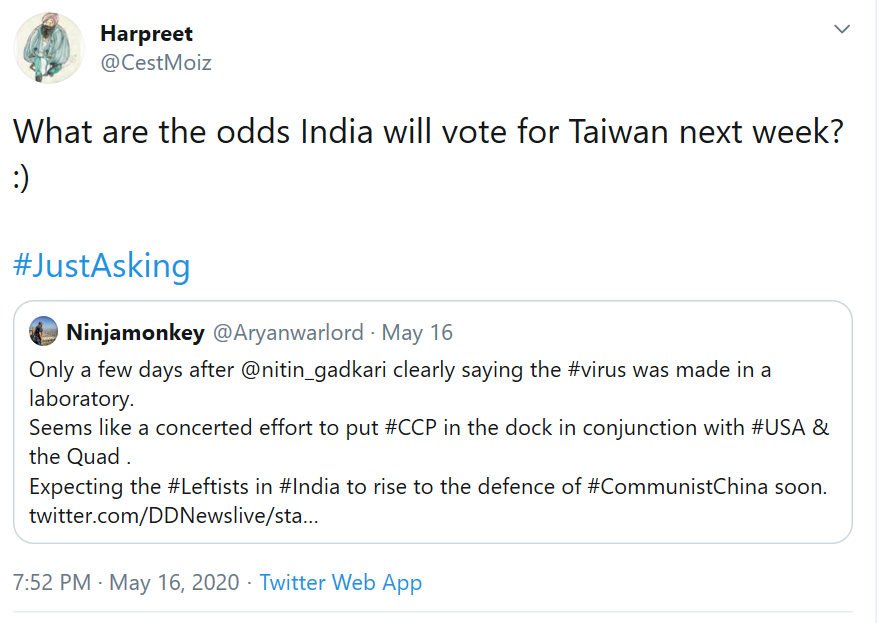Open the #JustAsking hashtag
877x623 pixels.
tap(101, 266)
